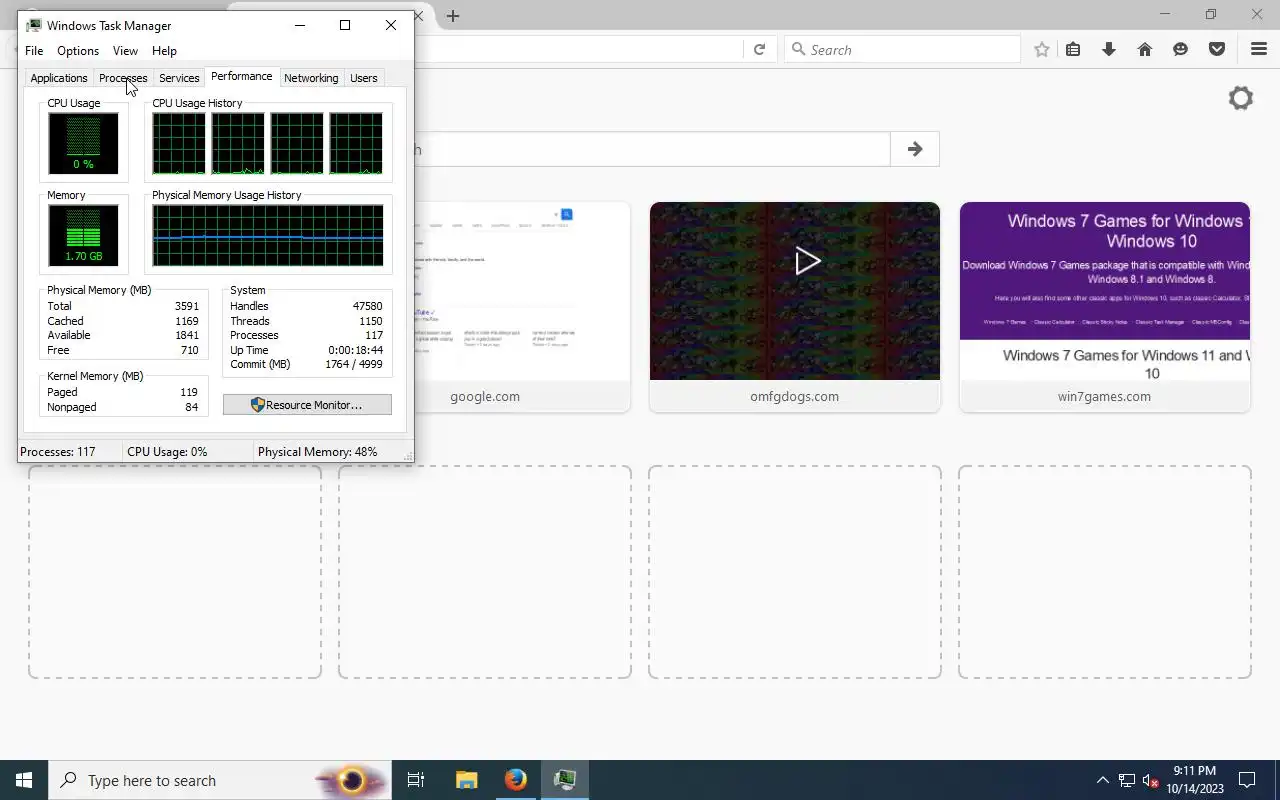This screenshot has height=800, width=1280.
Task: Click the Physical Memory 48% status text
Action: [x=317, y=452]
